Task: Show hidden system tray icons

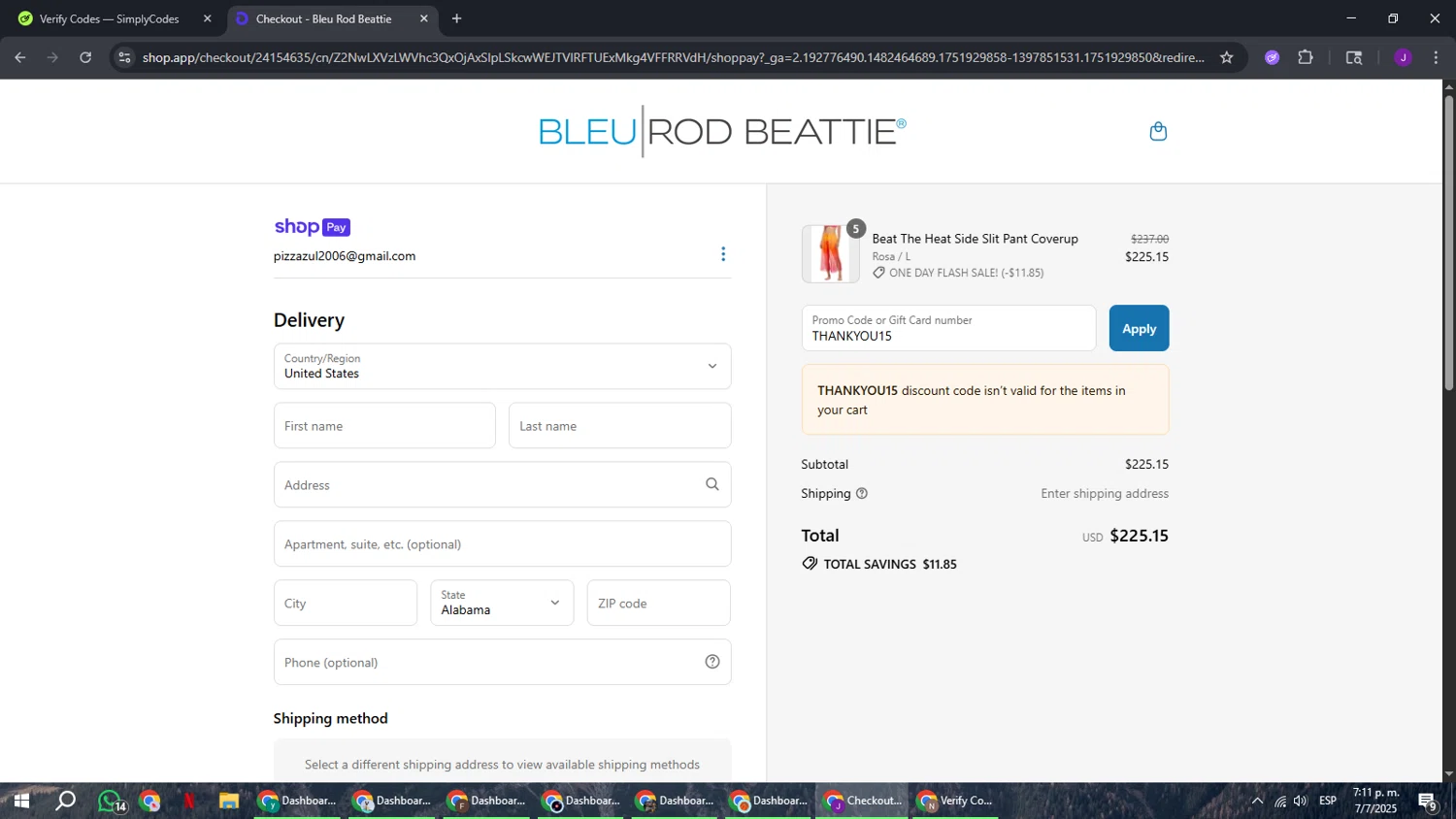Action: (x=1257, y=802)
